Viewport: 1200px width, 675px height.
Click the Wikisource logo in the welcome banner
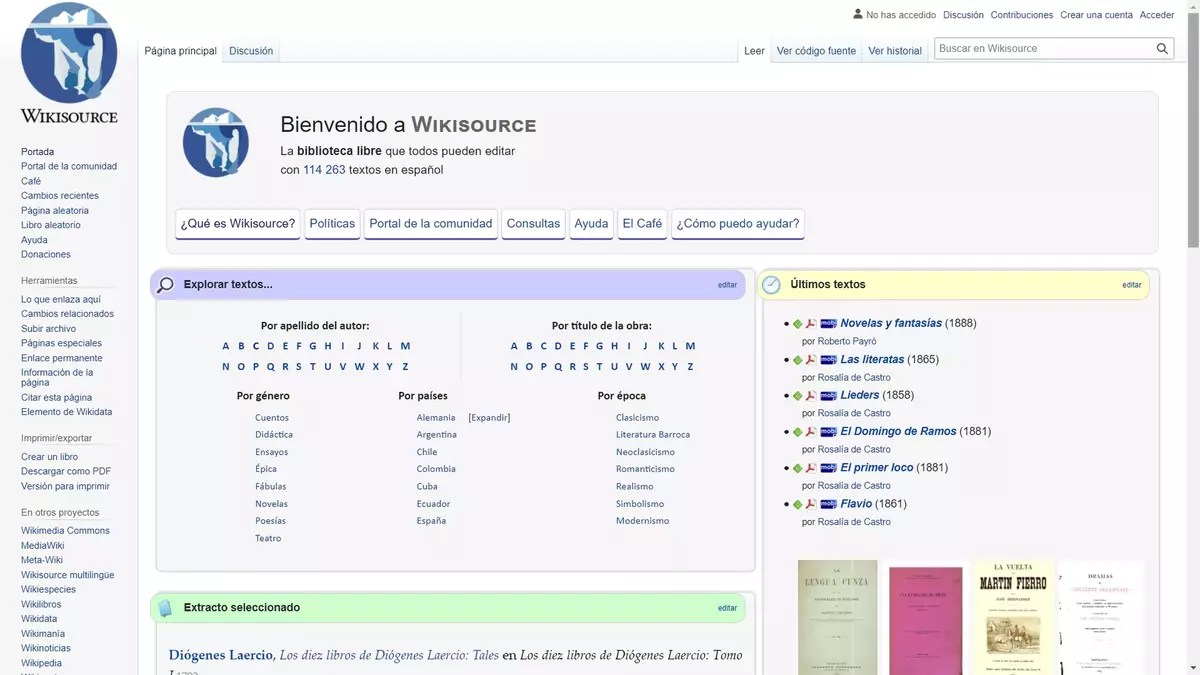click(216, 143)
